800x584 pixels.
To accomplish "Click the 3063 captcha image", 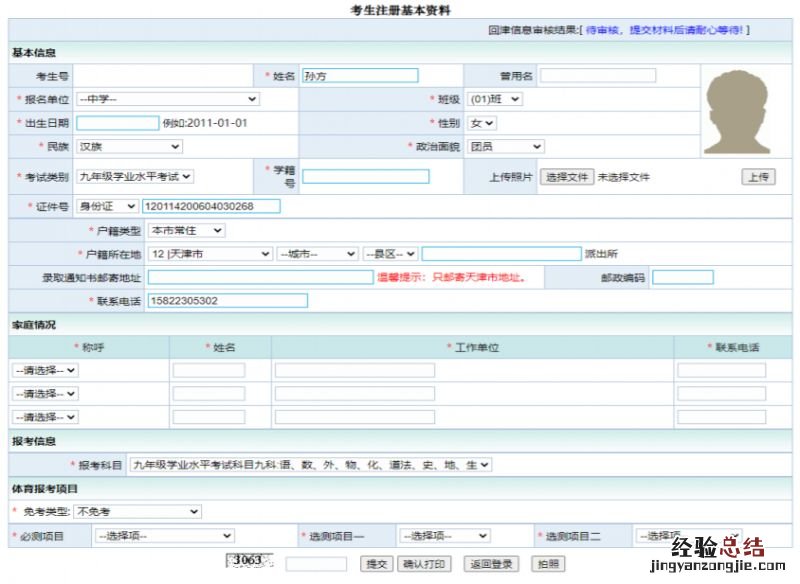I will [246, 561].
